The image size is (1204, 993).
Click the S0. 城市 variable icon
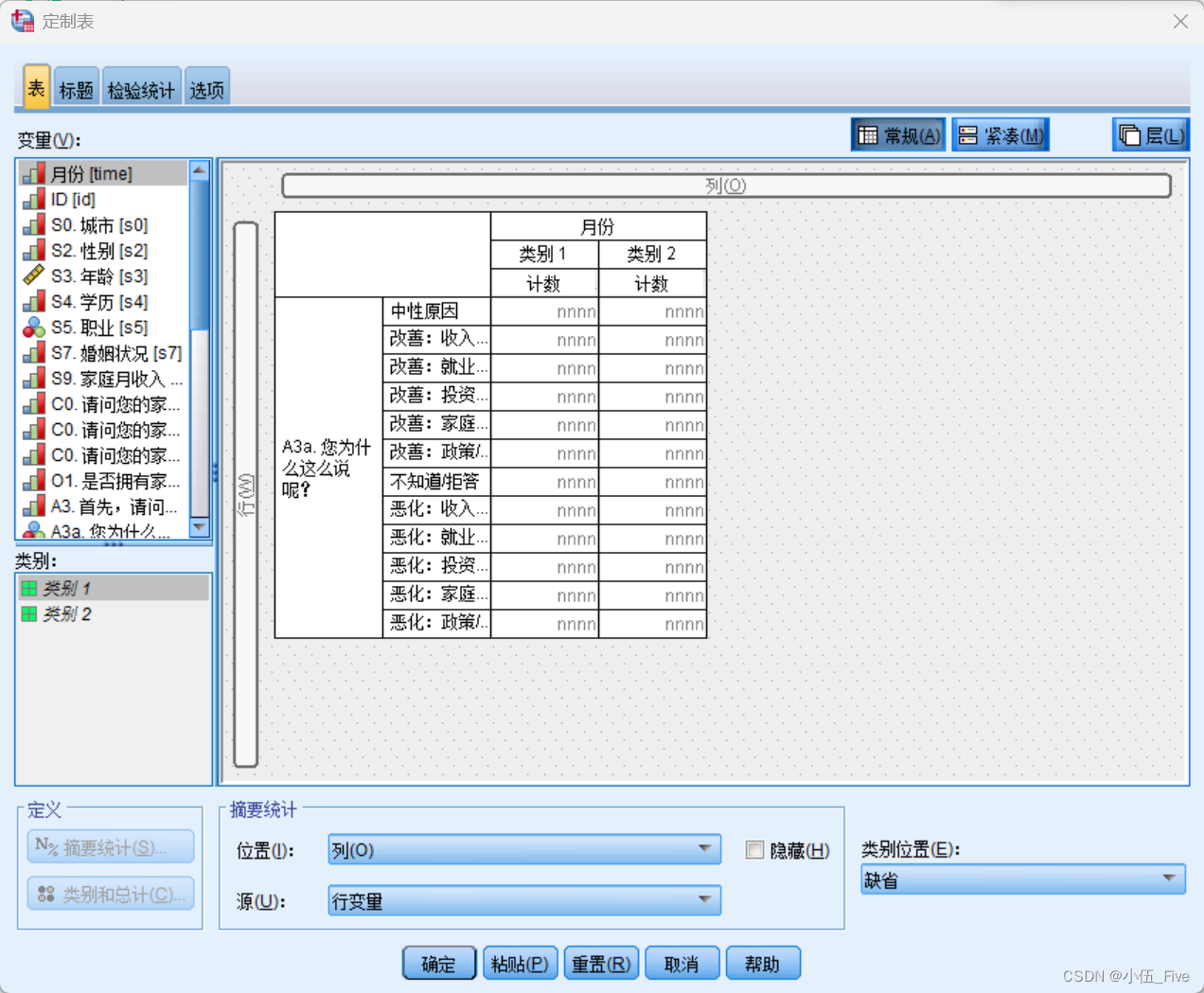pyautogui.click(x=33, y=224)
